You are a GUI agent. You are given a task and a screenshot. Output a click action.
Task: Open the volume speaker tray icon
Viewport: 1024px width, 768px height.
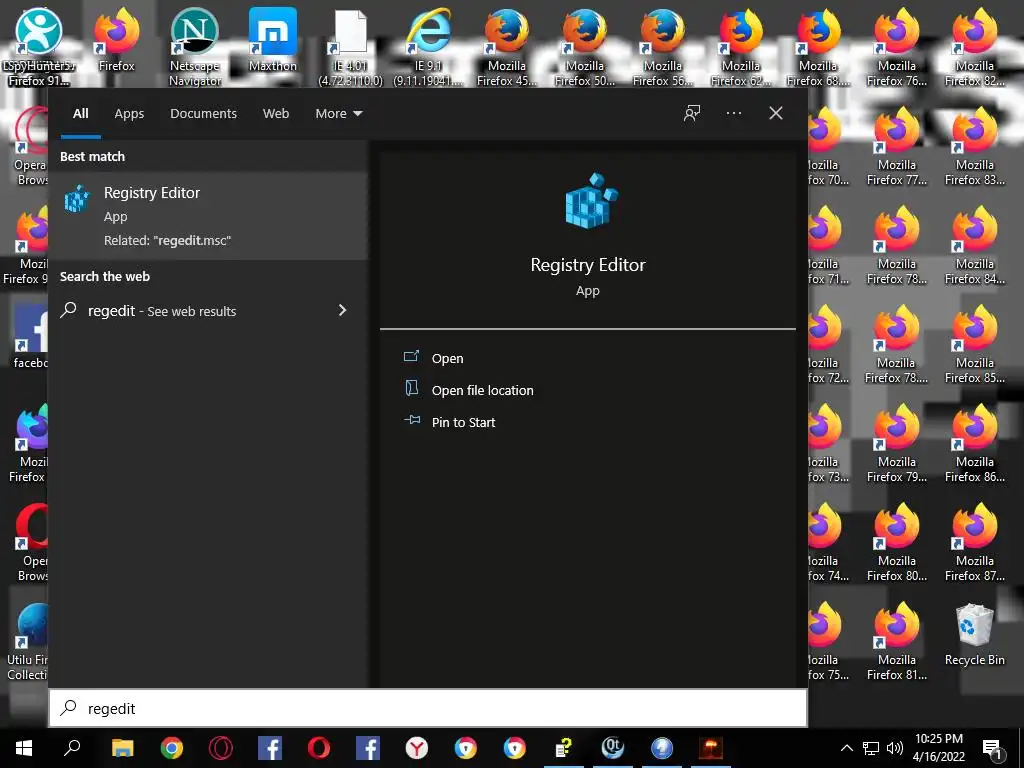[x=895, y=748]
